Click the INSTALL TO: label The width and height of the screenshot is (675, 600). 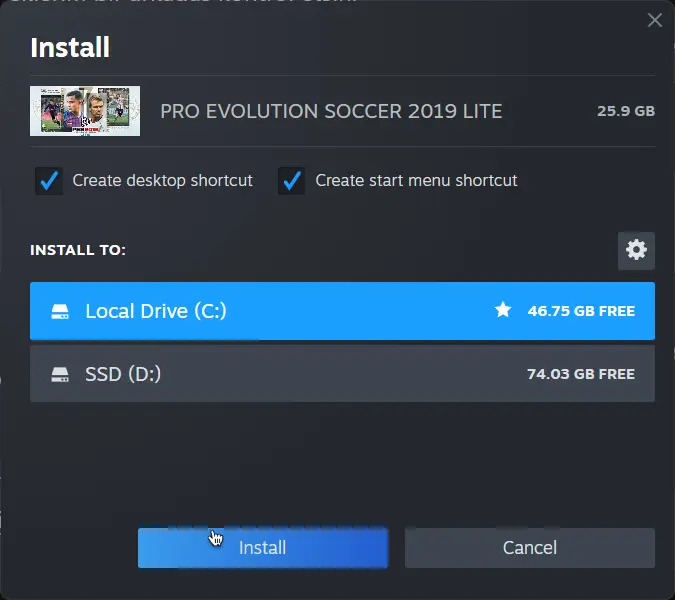(x=78, y=250)
